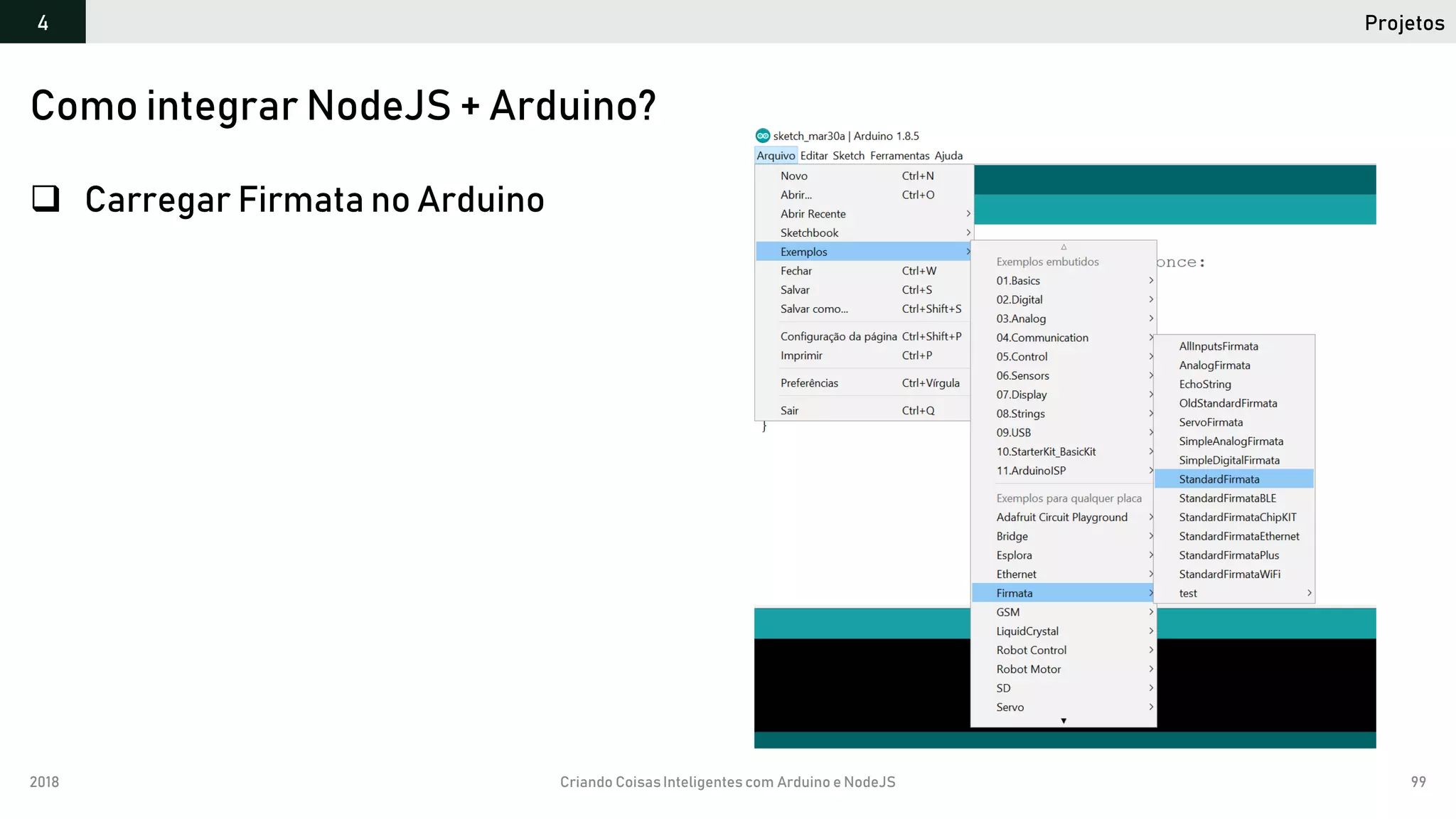The height and width of the screenshot is (819, 1456).
Task: Expand Robot Motor examples
Action: tap(1064, 670)
